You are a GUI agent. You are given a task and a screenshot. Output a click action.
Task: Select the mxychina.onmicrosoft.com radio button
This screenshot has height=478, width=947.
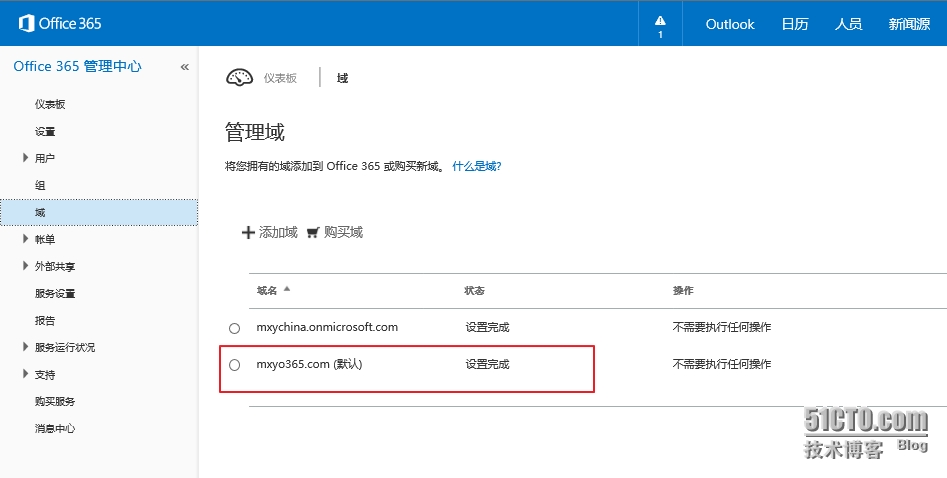click(235, 328)
